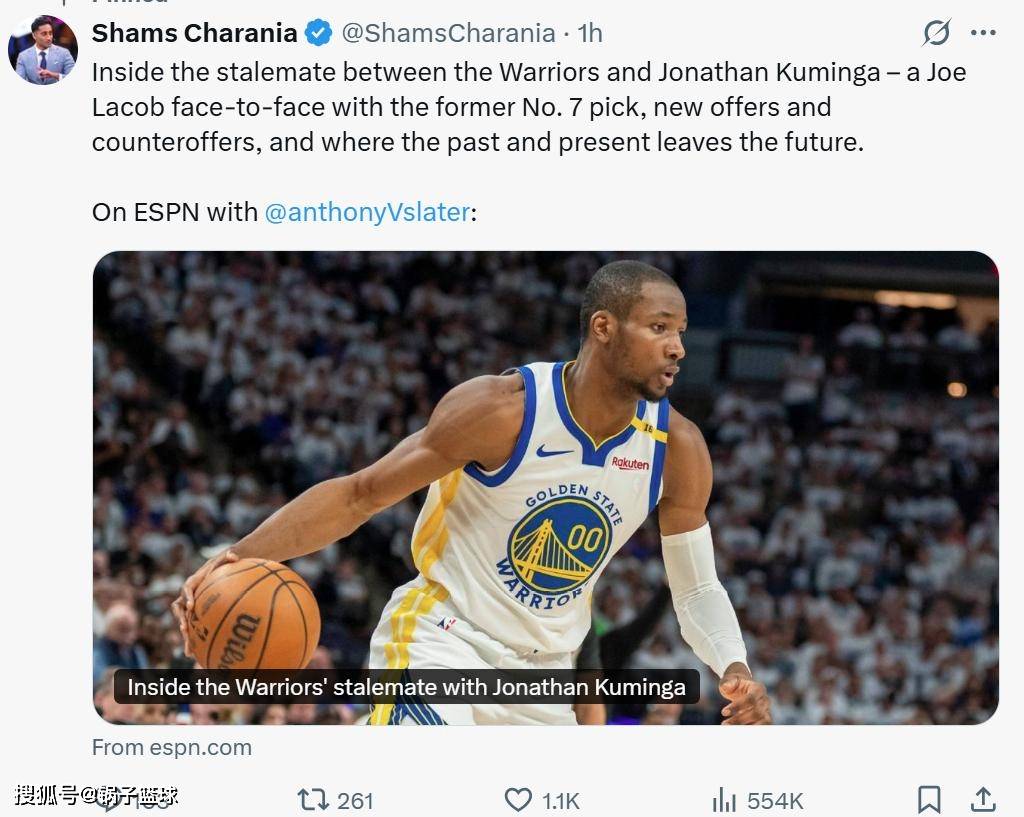The height and width of the screenshot is (817, 1024).
Task: Click the 1h post timestamp
Action: point(590,33)
